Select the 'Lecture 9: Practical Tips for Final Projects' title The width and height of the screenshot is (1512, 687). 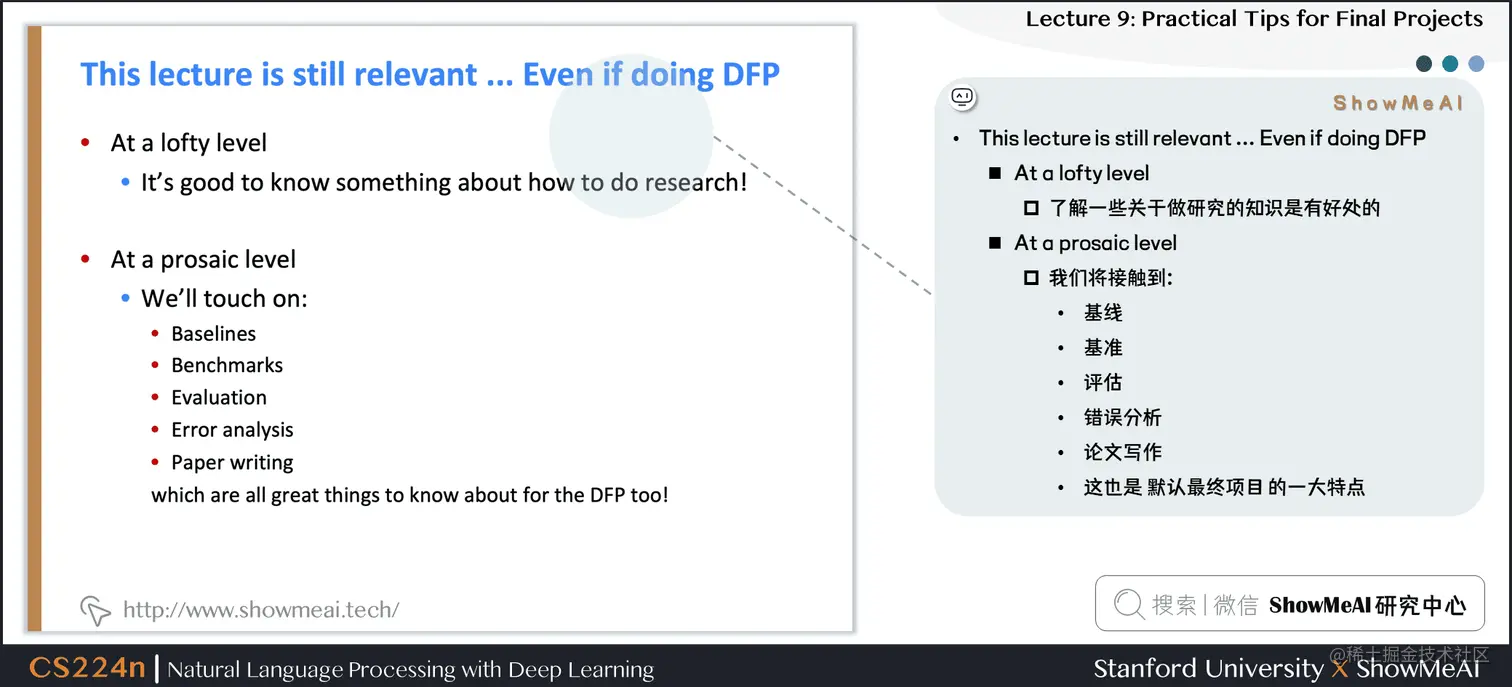tap(1254, 18)
